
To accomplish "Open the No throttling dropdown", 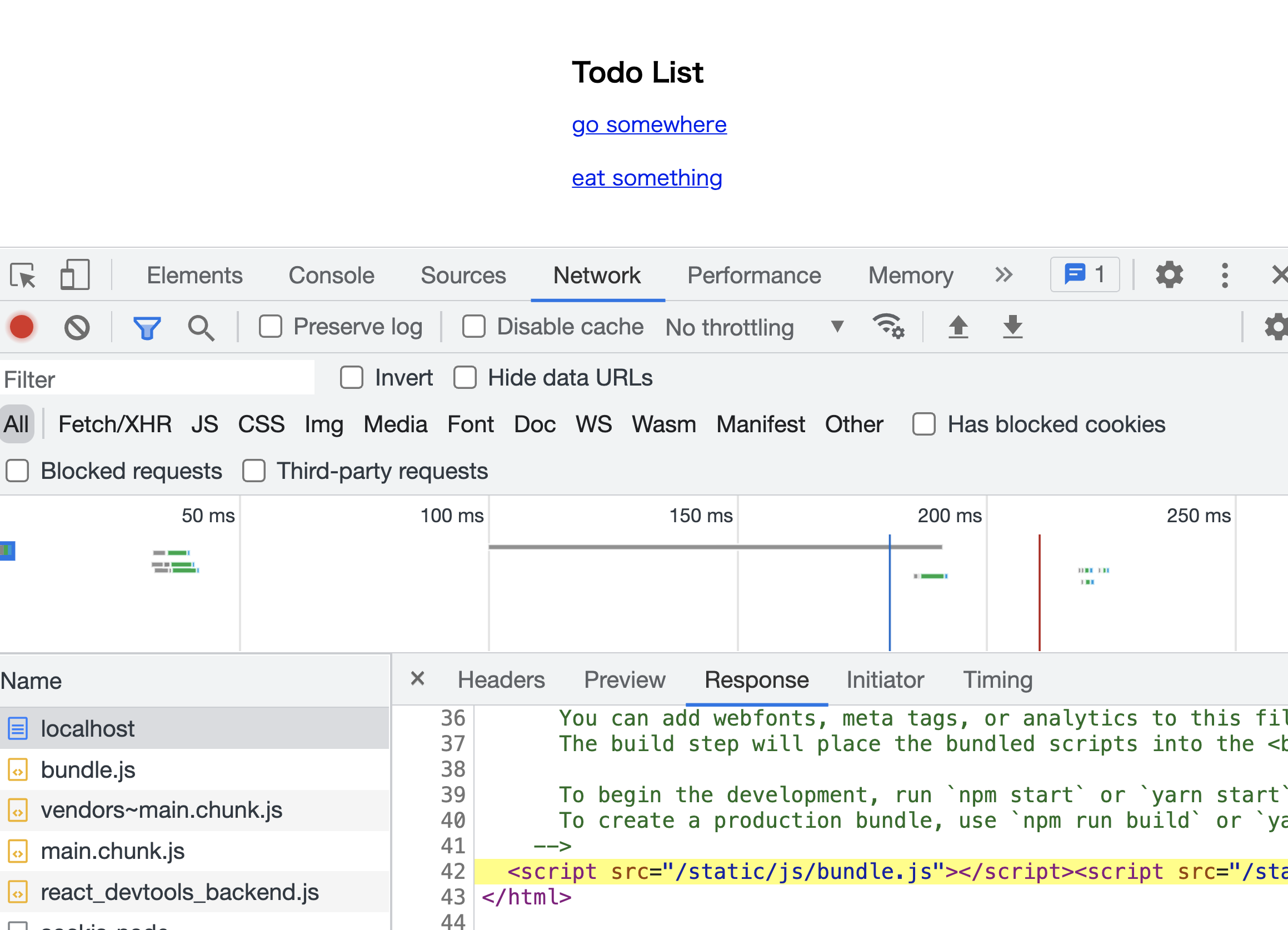I will (x=754, y=328).
